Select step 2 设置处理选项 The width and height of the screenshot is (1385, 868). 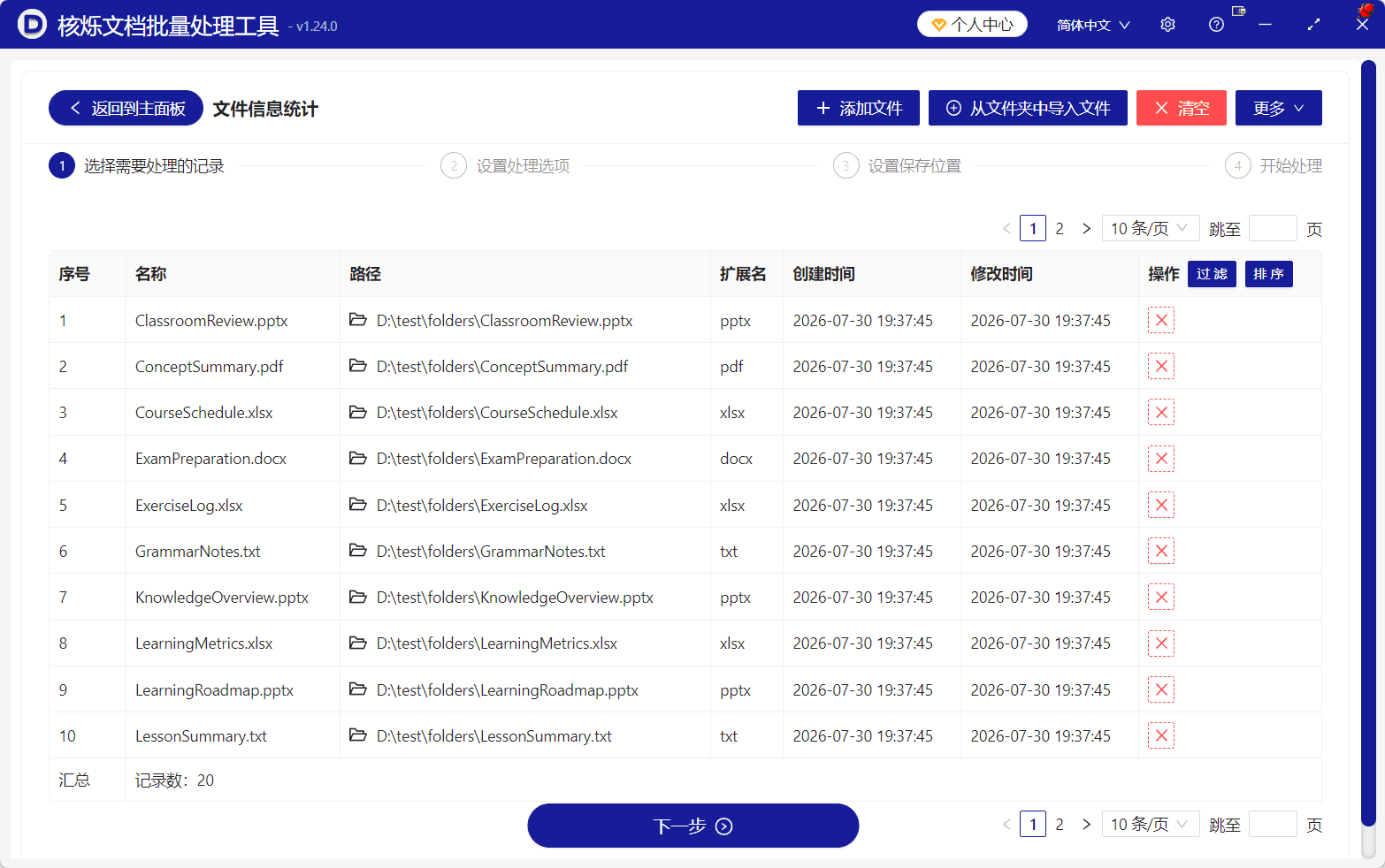(x=505, y=165)
